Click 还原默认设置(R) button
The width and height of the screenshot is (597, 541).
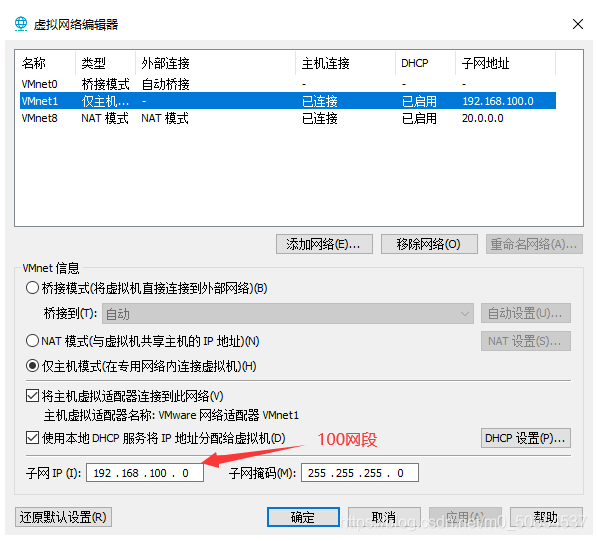pyautogui.click(x=63, y=517)
